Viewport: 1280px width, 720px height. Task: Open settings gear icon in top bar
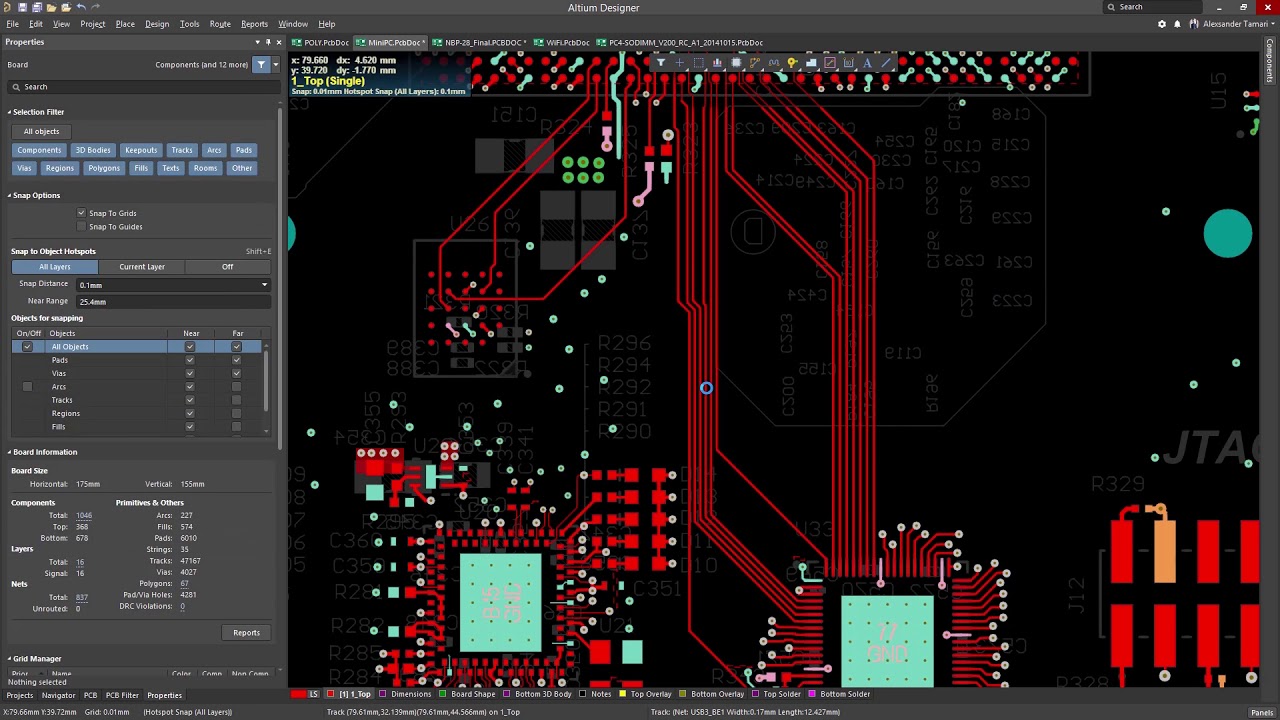point(1161,24)
